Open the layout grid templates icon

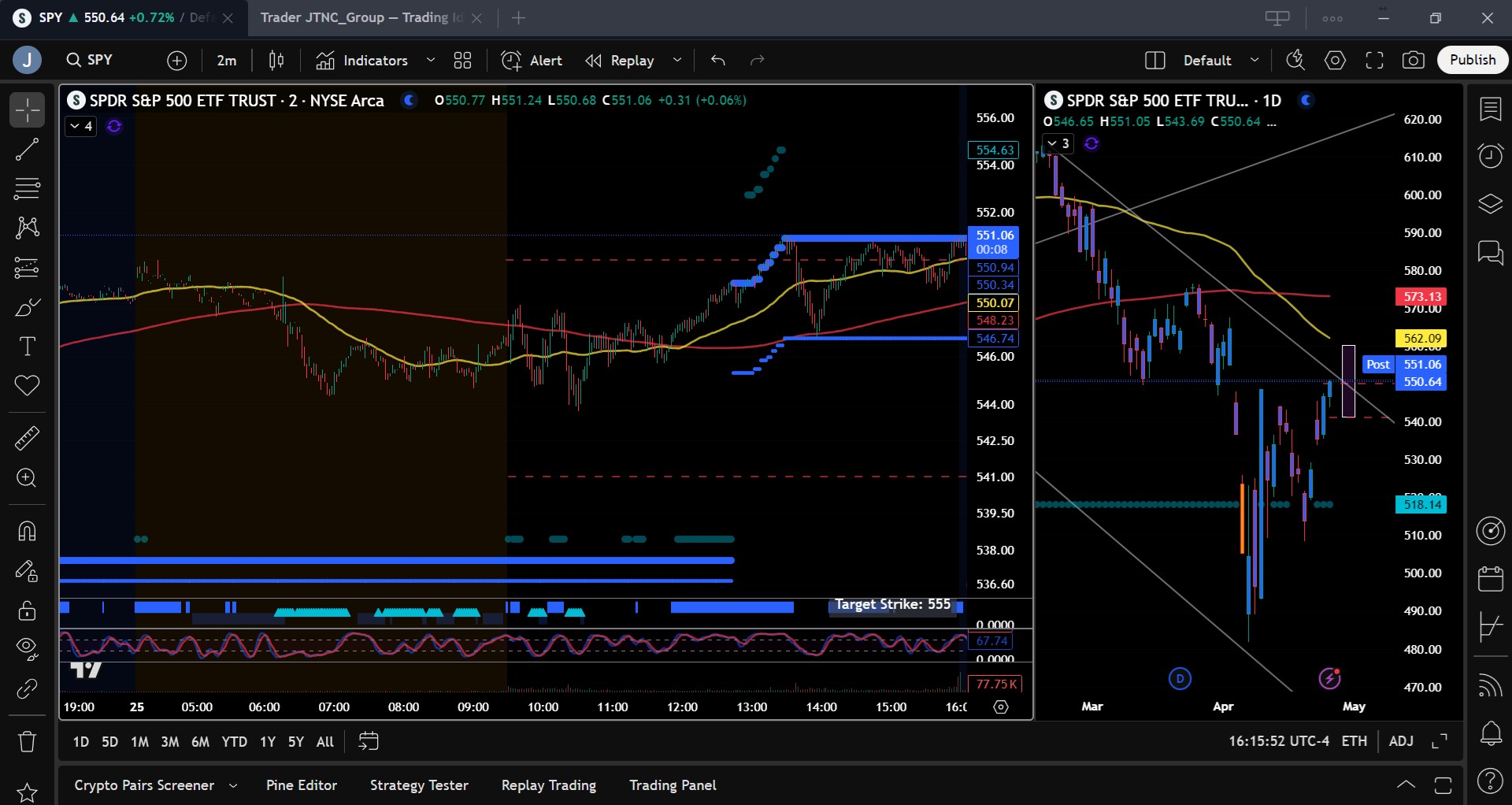[462, 61]
